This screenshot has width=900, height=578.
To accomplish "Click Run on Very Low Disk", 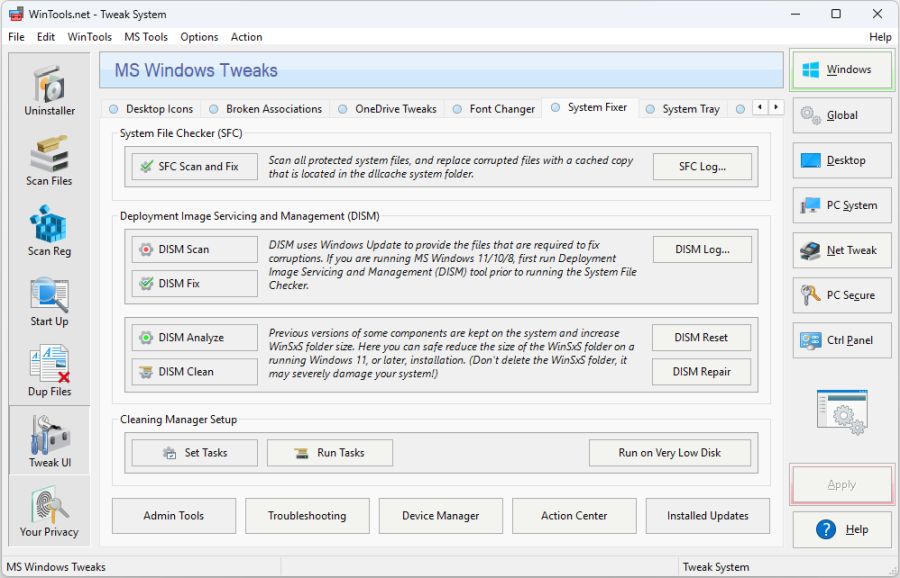I will (x=670, y=452).
